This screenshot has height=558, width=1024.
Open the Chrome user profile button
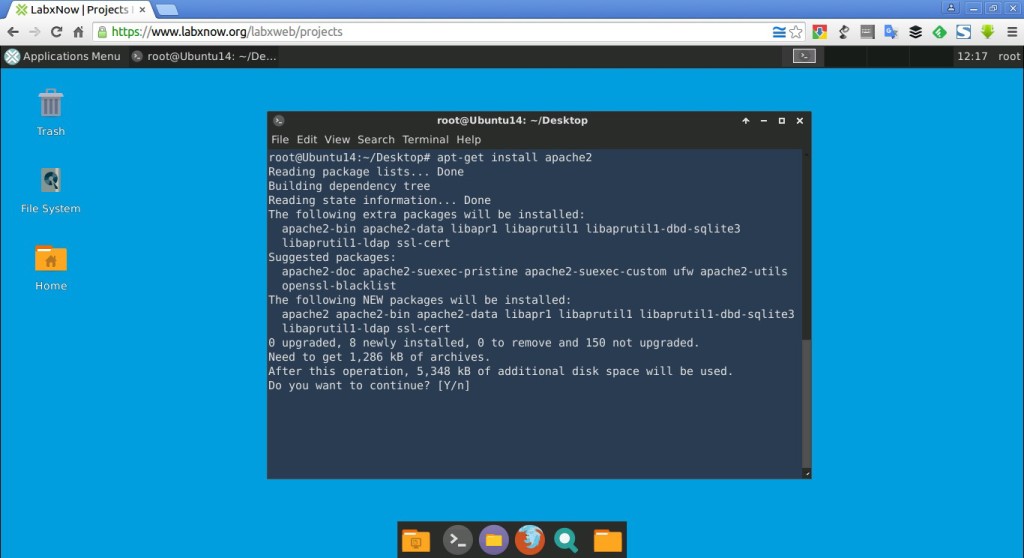tap(951, 8)
